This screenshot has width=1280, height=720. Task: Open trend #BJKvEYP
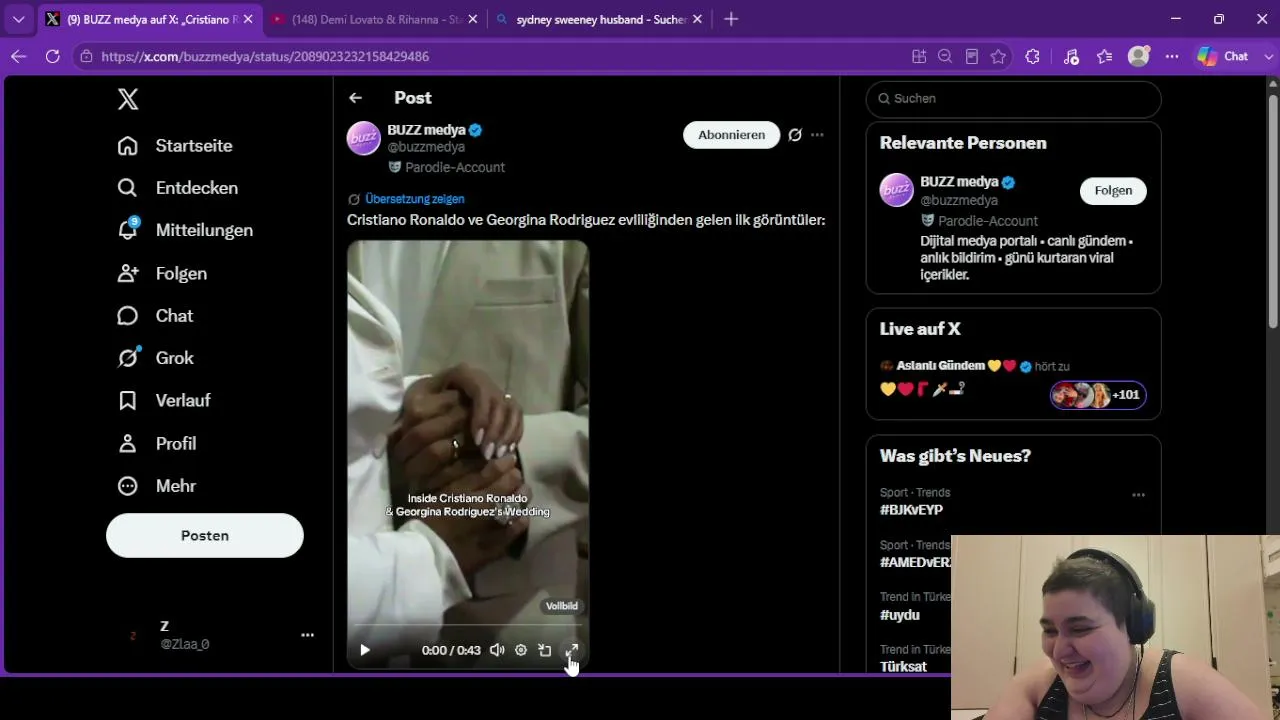(x=911, y=510)
